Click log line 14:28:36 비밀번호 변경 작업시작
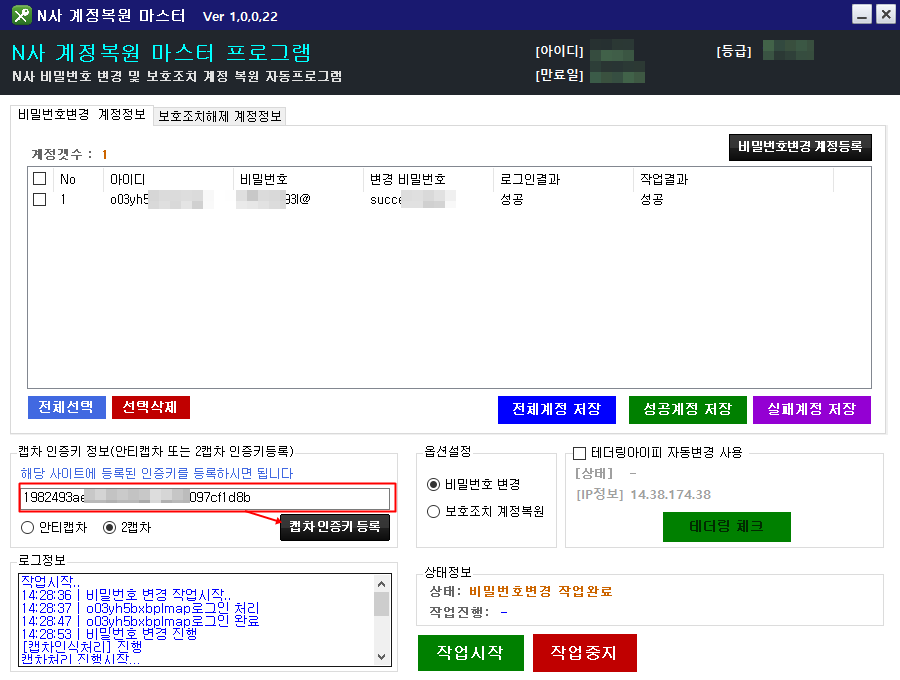Viewport: 900px width, 680px height. pos(126,594)
